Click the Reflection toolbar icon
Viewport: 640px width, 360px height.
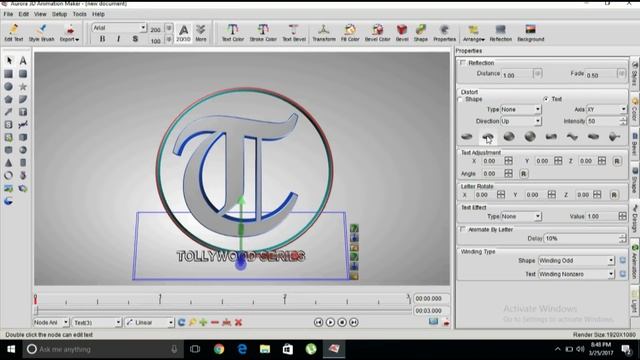coord(500,33)
